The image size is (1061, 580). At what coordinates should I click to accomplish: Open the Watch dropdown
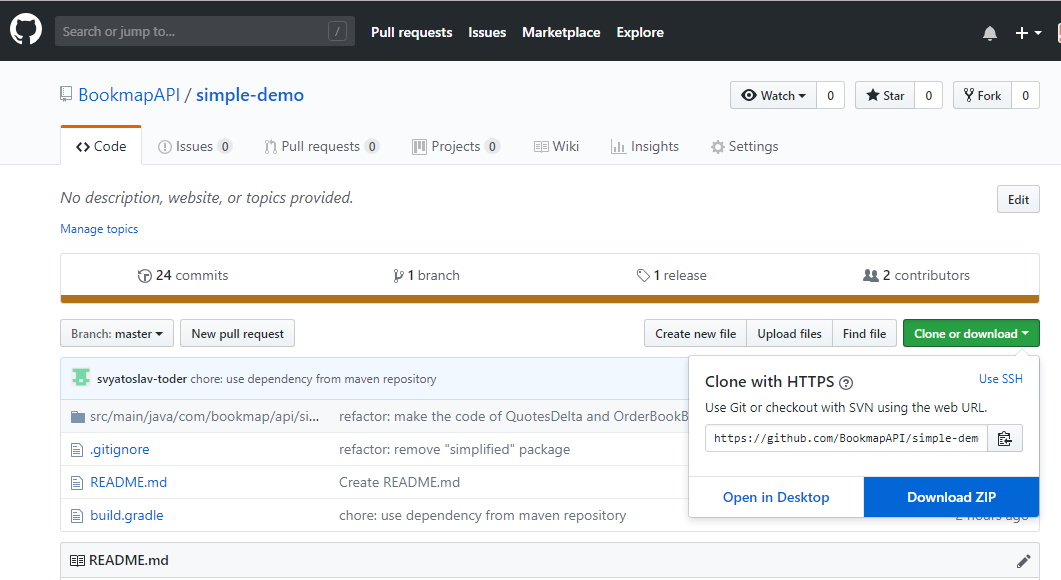774,96
